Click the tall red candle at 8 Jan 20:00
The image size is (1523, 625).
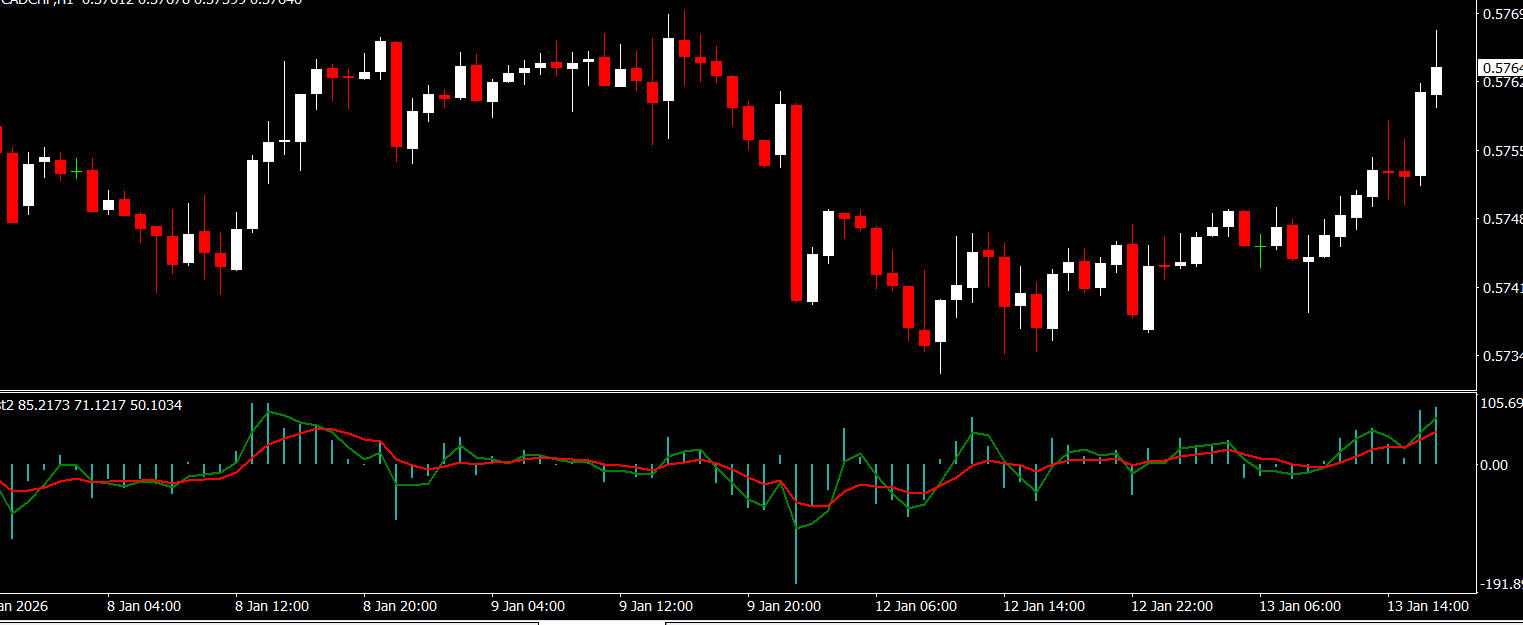tap(396, 95)
